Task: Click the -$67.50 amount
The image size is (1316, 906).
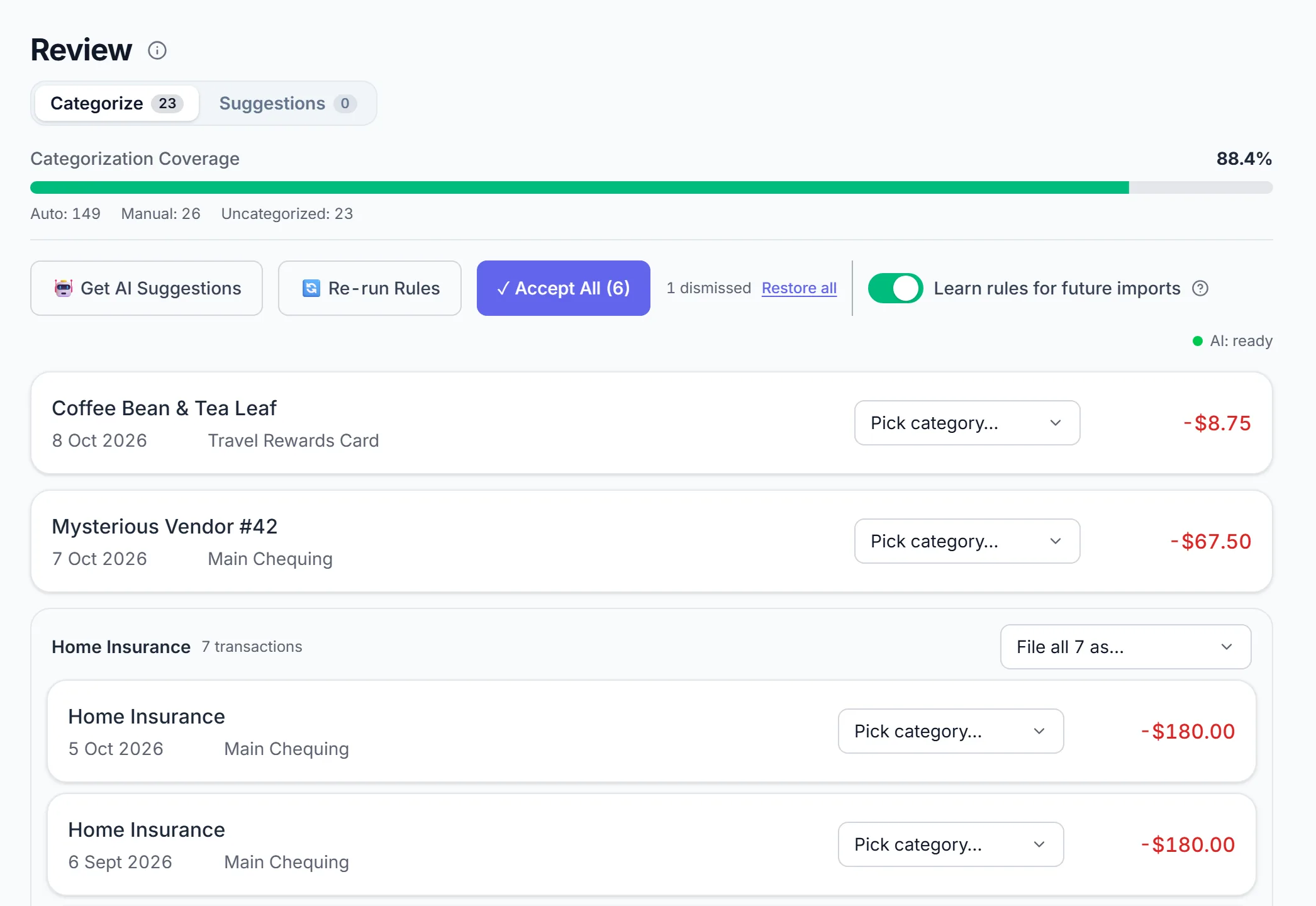Action: pyautogui.click(x=1210, y=541)
